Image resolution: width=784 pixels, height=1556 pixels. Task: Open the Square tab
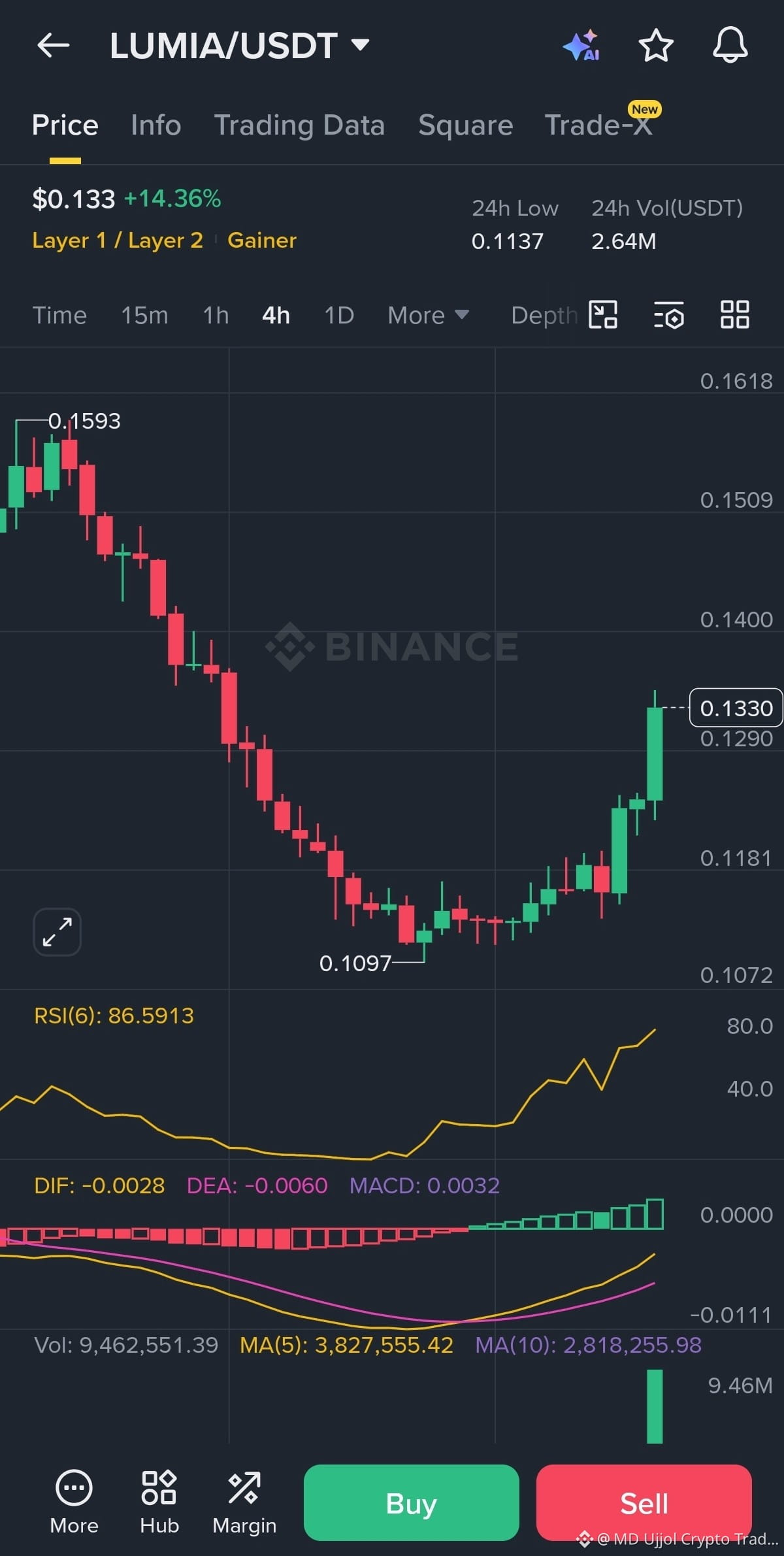466,125
